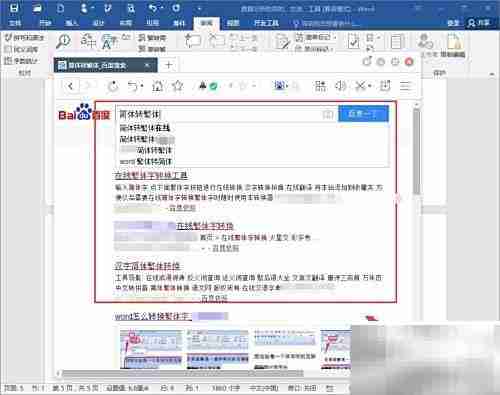Screen dimensions: 500x395
Task: Bookmark the page with the star icon
Action: point(178,86)
